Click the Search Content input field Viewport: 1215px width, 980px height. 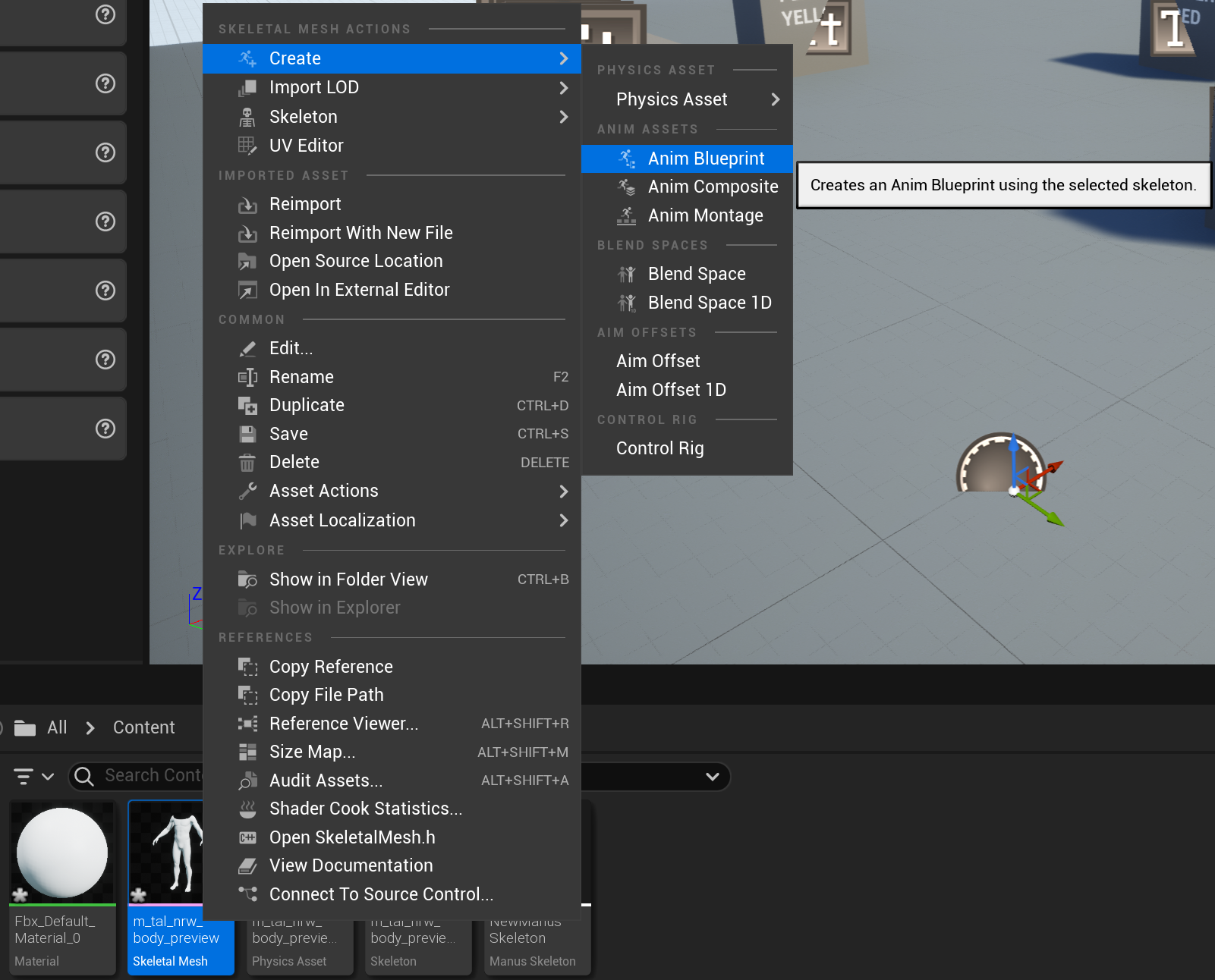pos(152,775)
